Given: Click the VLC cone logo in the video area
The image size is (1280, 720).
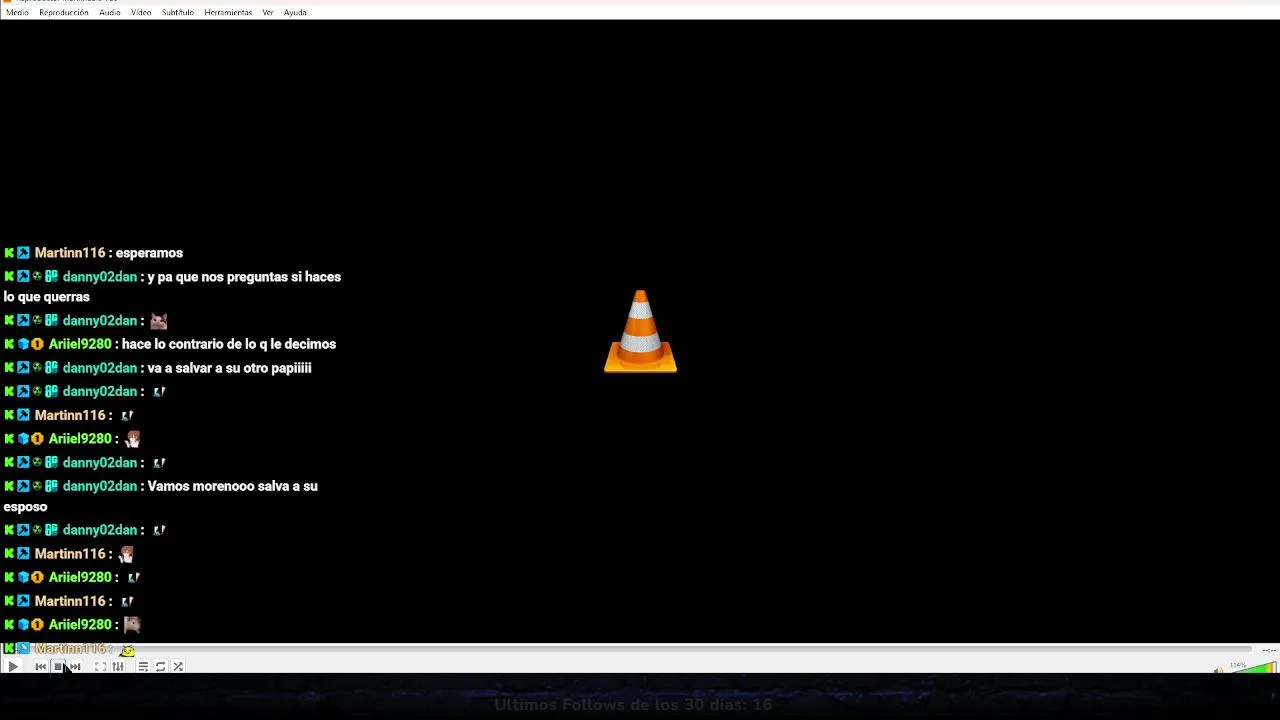Looking at the screenshot, I should pyautogui.click(x=641, y=331).
